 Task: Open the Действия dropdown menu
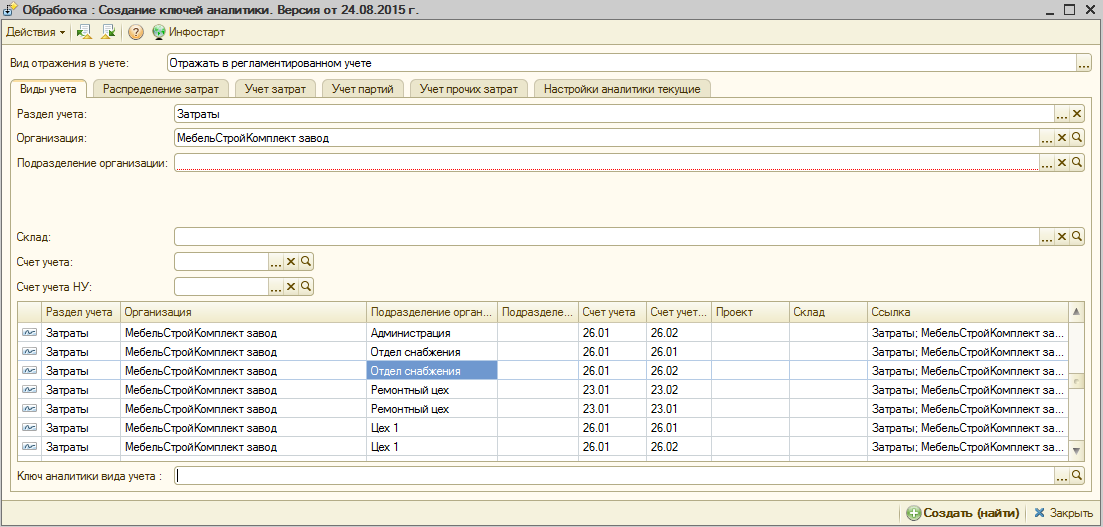pyautogui.click(x=35, y=32)
